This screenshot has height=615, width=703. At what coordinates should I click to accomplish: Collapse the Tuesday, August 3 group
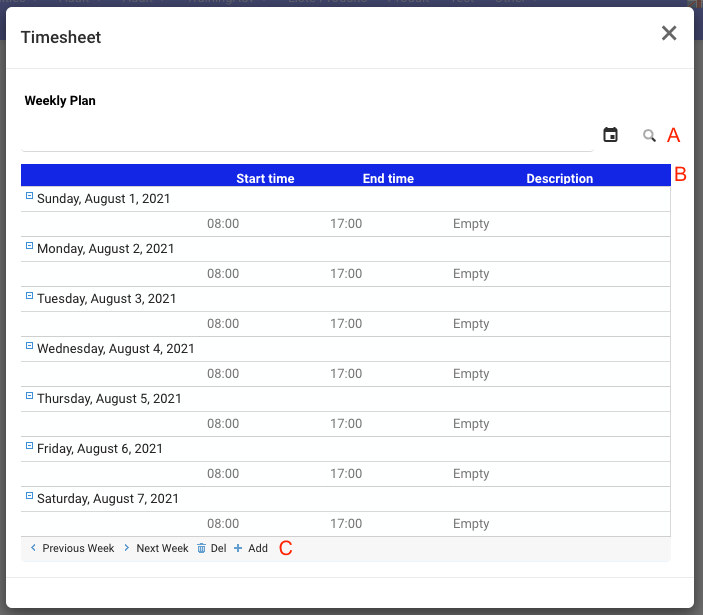point(29,297)
